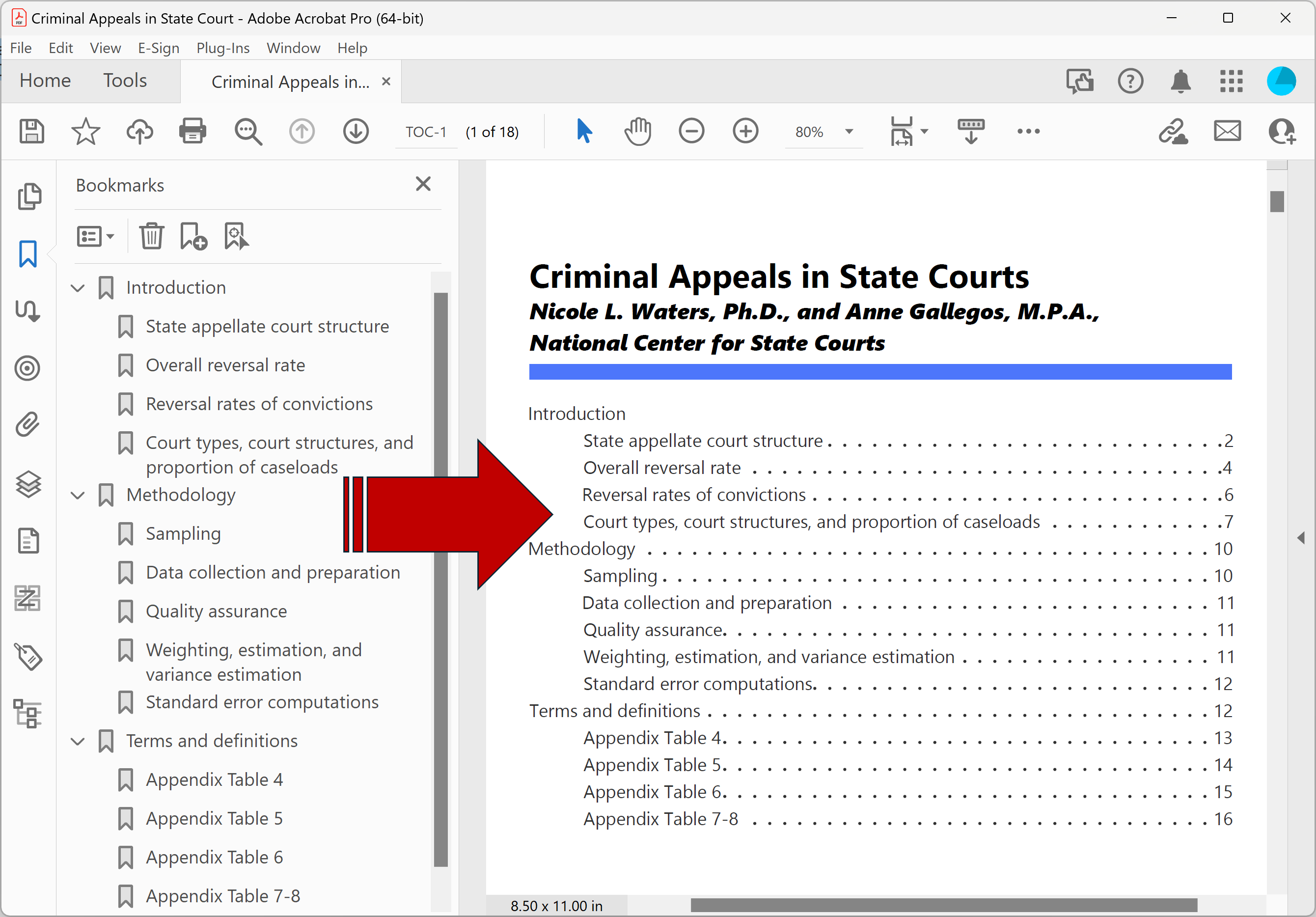
Task: Select the Tools tab
Action: coord(124,81)
